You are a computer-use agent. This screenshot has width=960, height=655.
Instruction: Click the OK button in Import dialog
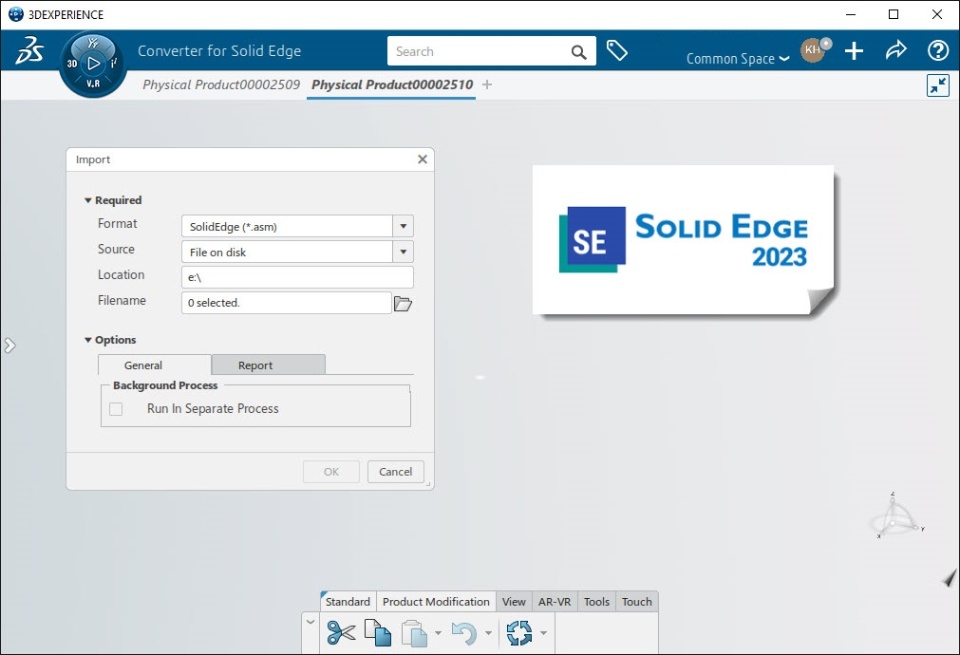tap(331, 471)
